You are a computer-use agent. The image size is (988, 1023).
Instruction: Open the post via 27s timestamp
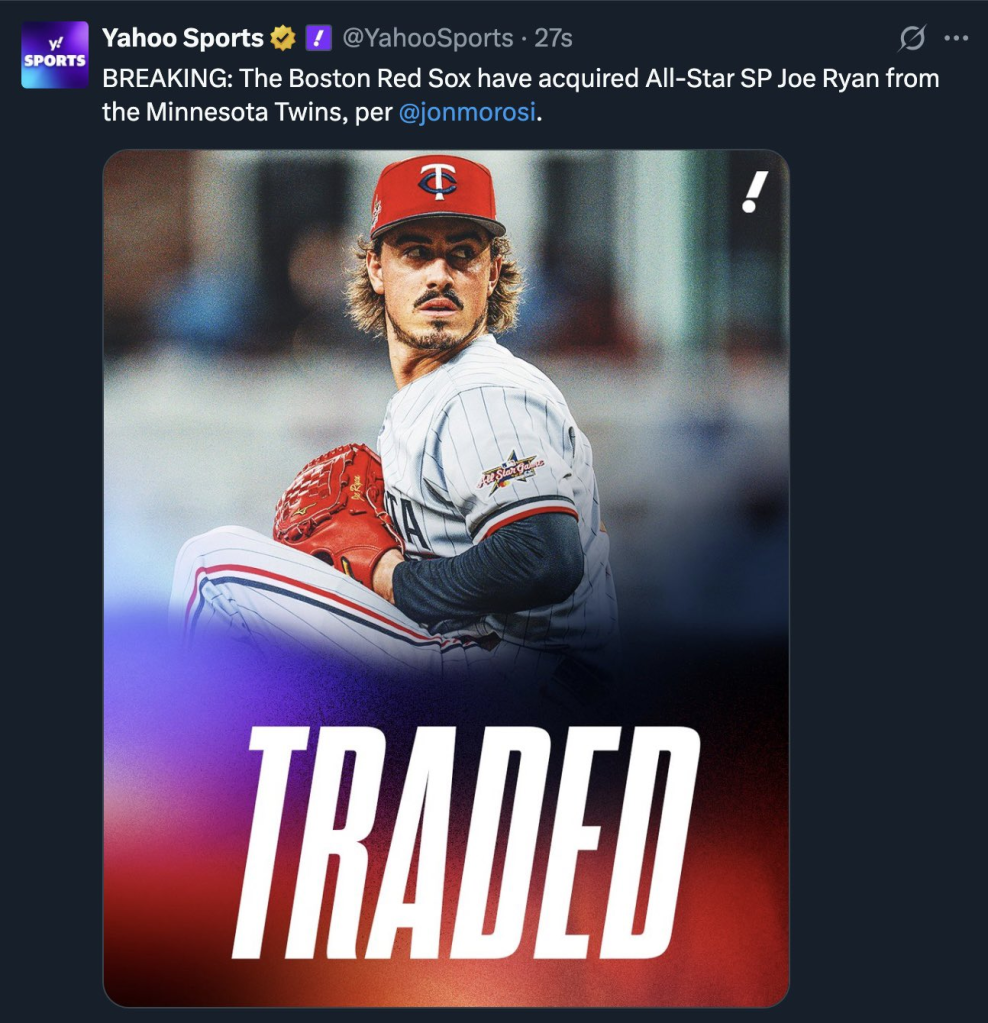tap(553, 38)
